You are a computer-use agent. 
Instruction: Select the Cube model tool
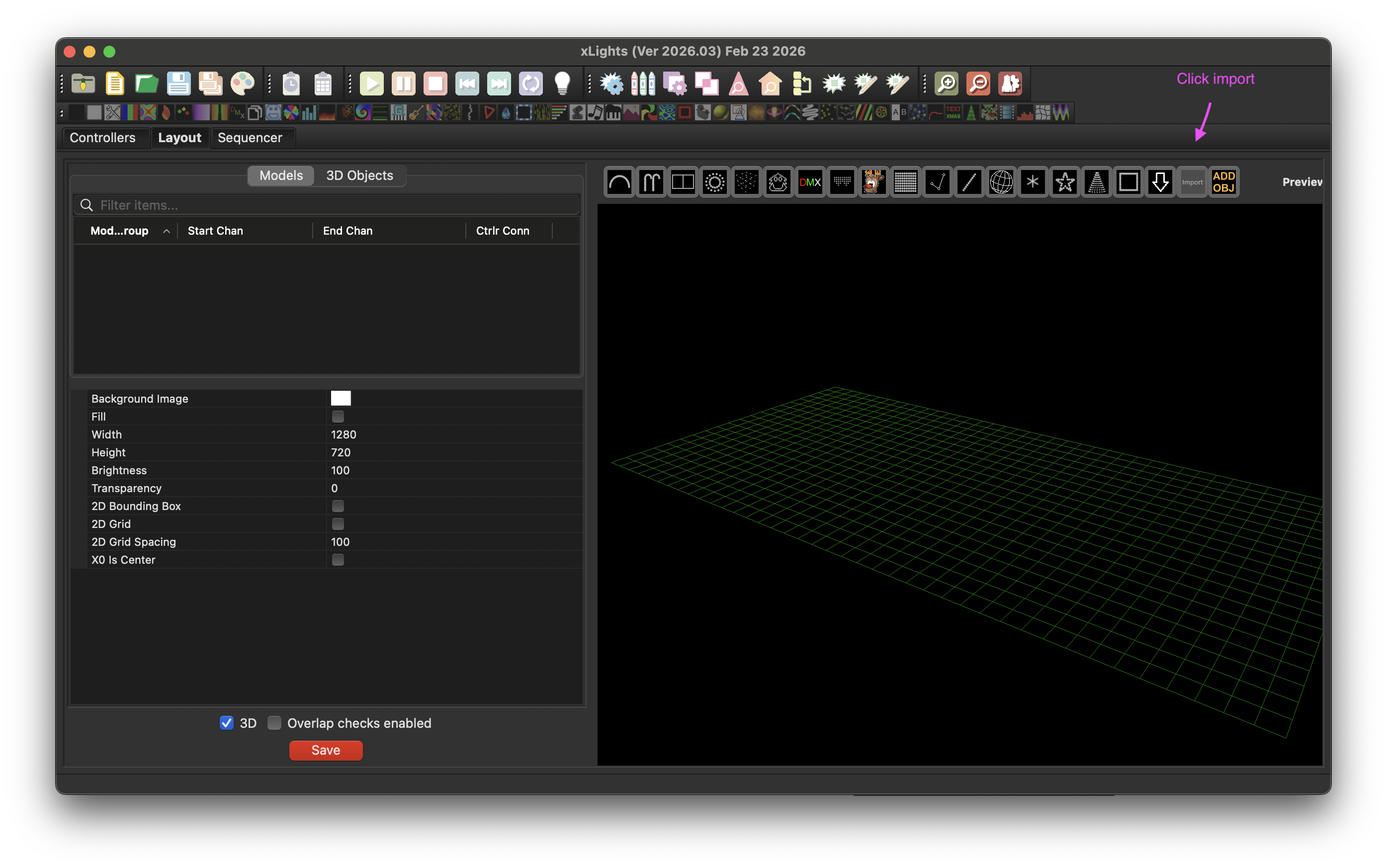746,182
